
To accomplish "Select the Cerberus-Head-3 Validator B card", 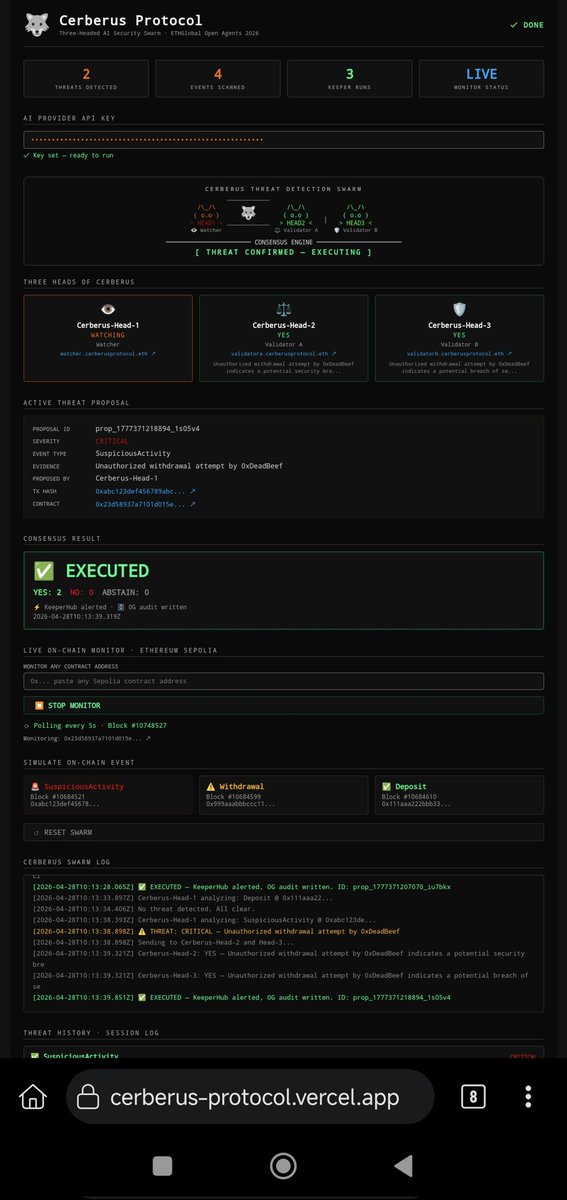I will pos(460,337).
